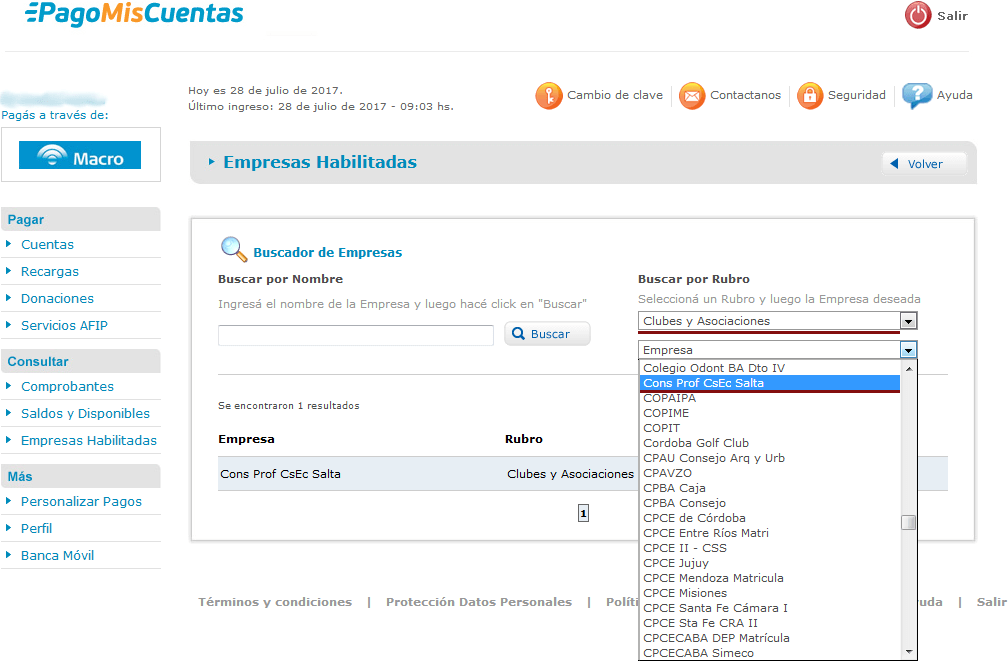1008x664 pixels.
Task: Click the Contactanos envelope icon
Action: [692, 96]
